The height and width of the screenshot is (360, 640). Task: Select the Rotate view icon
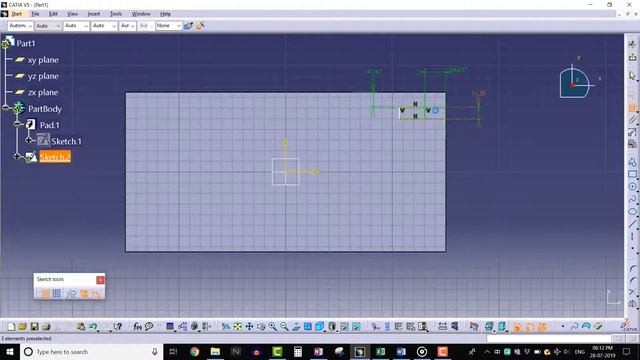pyautogui.click(x=261, y=327)
